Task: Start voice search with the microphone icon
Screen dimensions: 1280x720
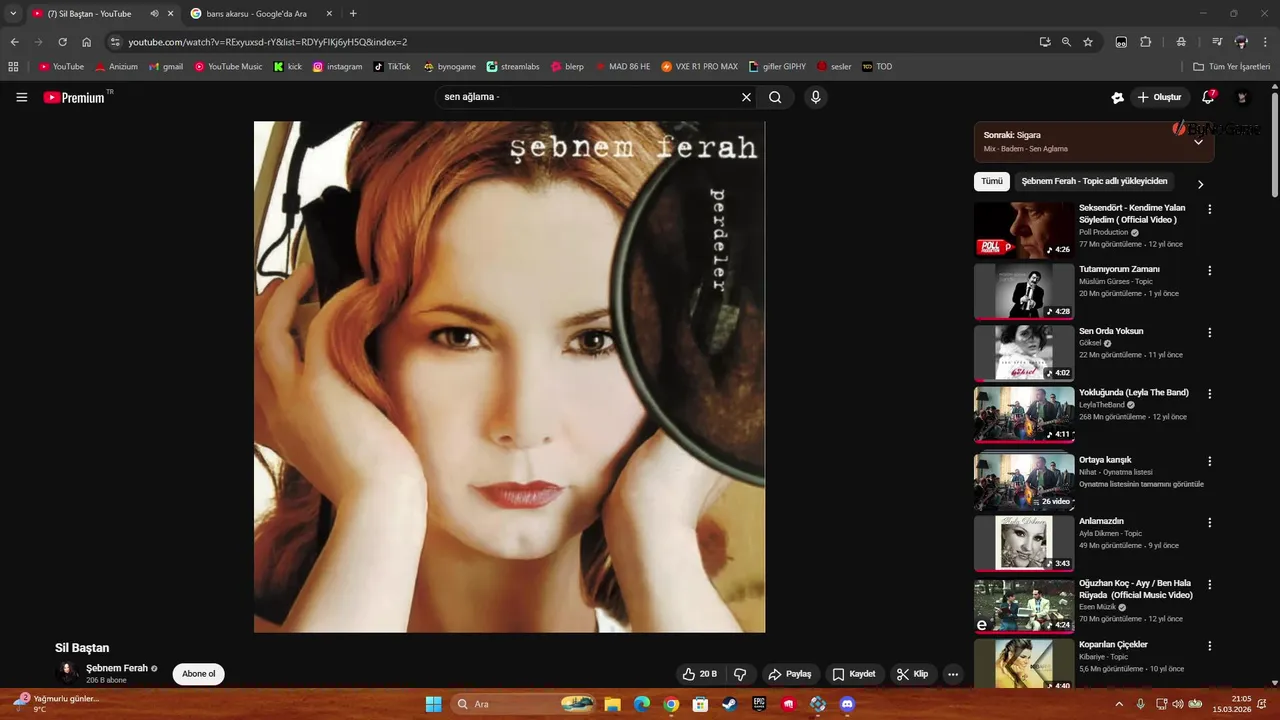Action: [x=816, y=97]
